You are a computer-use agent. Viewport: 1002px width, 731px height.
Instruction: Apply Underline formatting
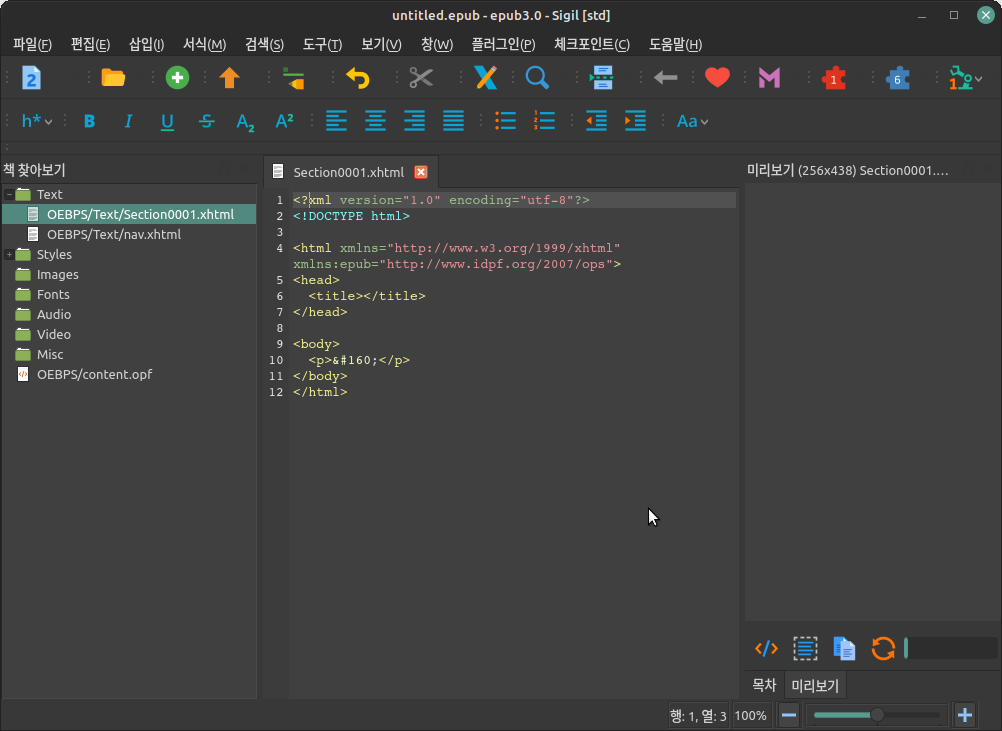coord(167,121)
